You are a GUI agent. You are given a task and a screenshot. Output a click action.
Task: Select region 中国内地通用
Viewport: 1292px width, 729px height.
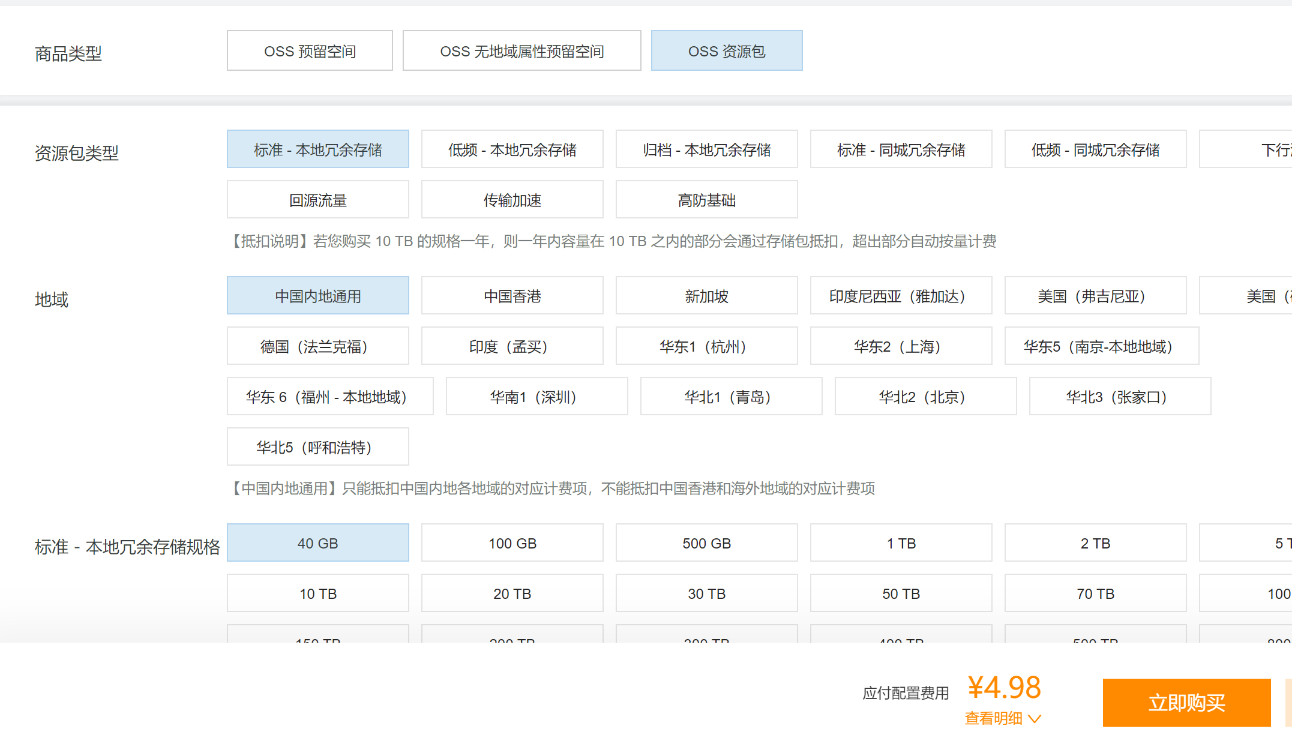[x=318, y=296]
